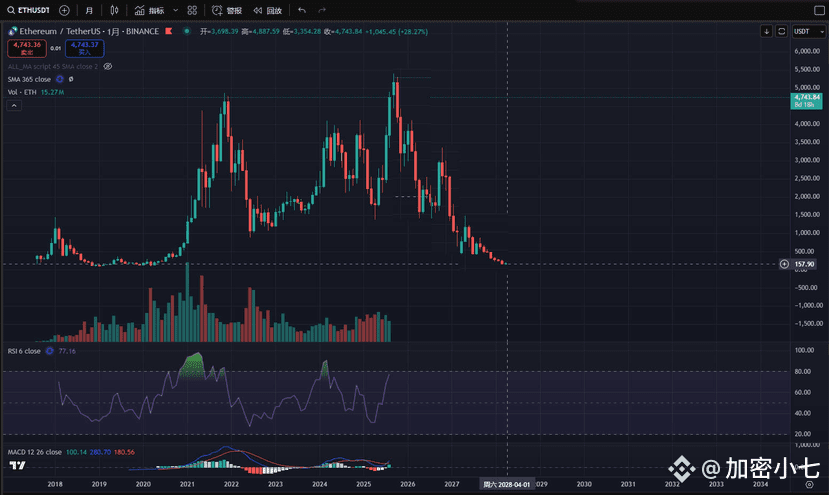Click the red 4,743.36 sell button
This screenshot has width=829, height=495.
[27, 48]
